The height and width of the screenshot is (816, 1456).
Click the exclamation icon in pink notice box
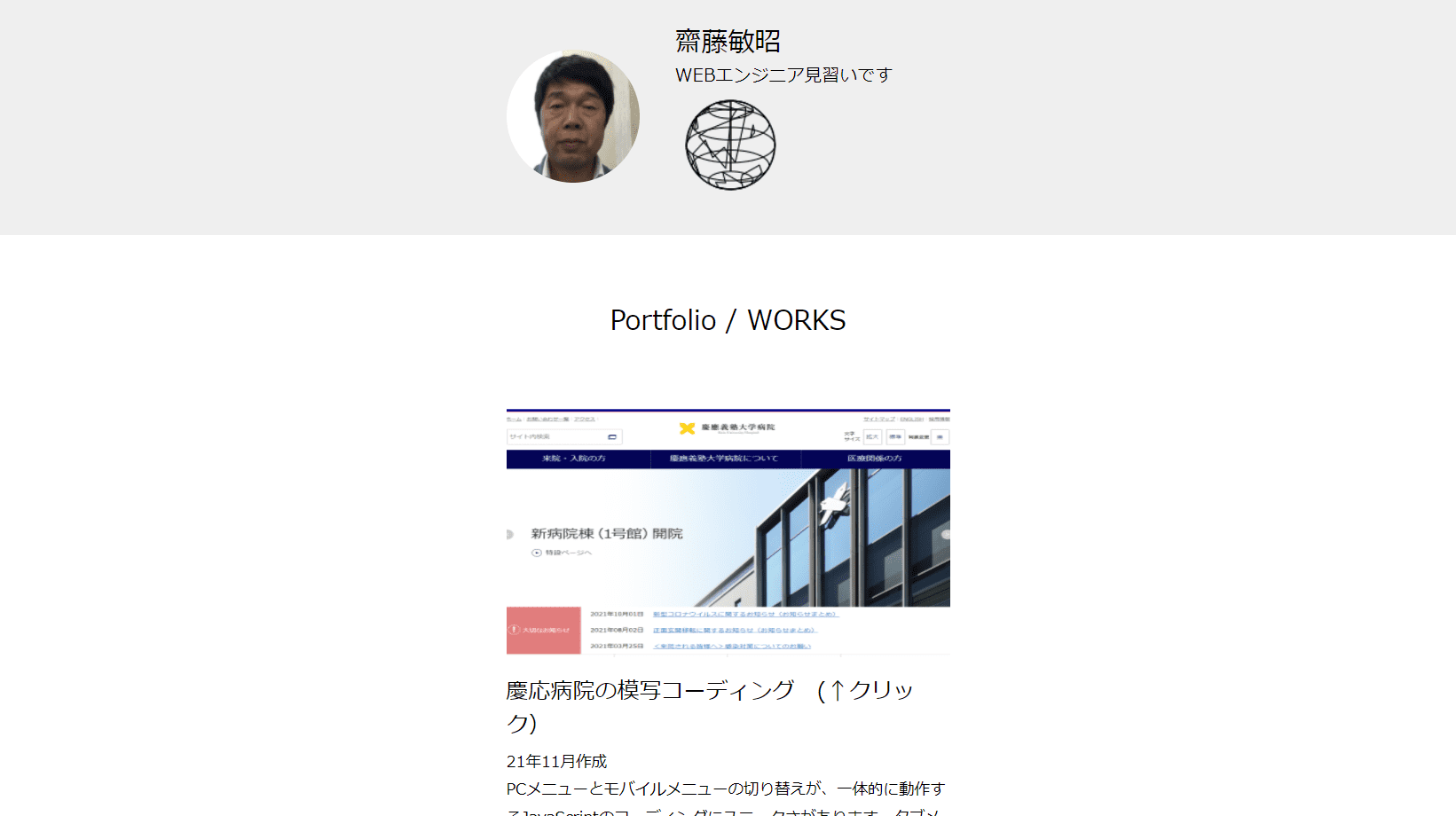tap(514, 630)
